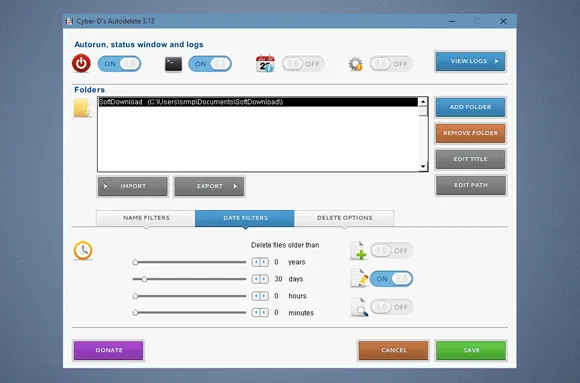Decrease days with the left stepper arrow
Image resolution: width=580 pixels, height=383 pixels.
[256, 279]
